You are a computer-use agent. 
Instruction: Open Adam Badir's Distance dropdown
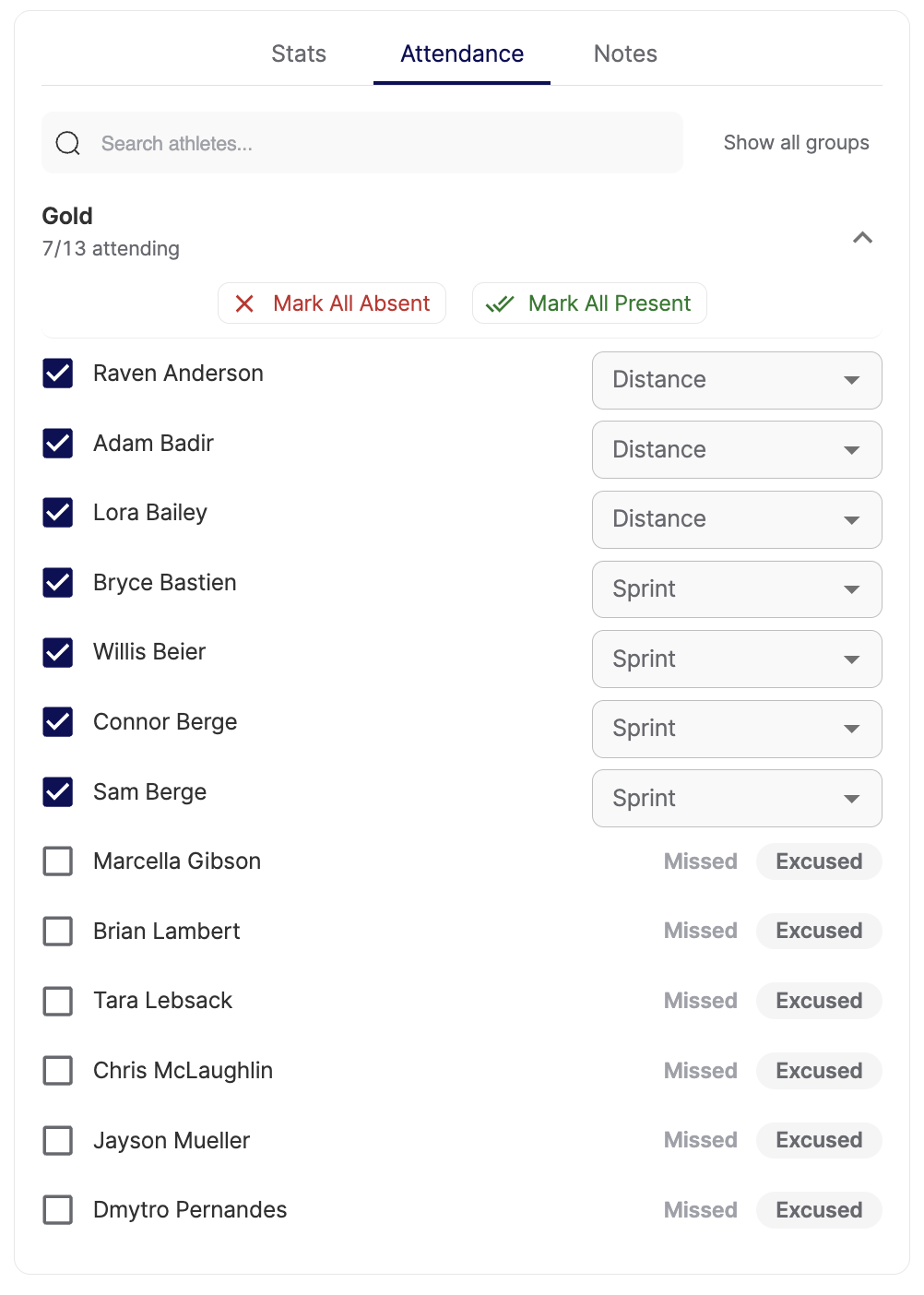tap(737, 449)
